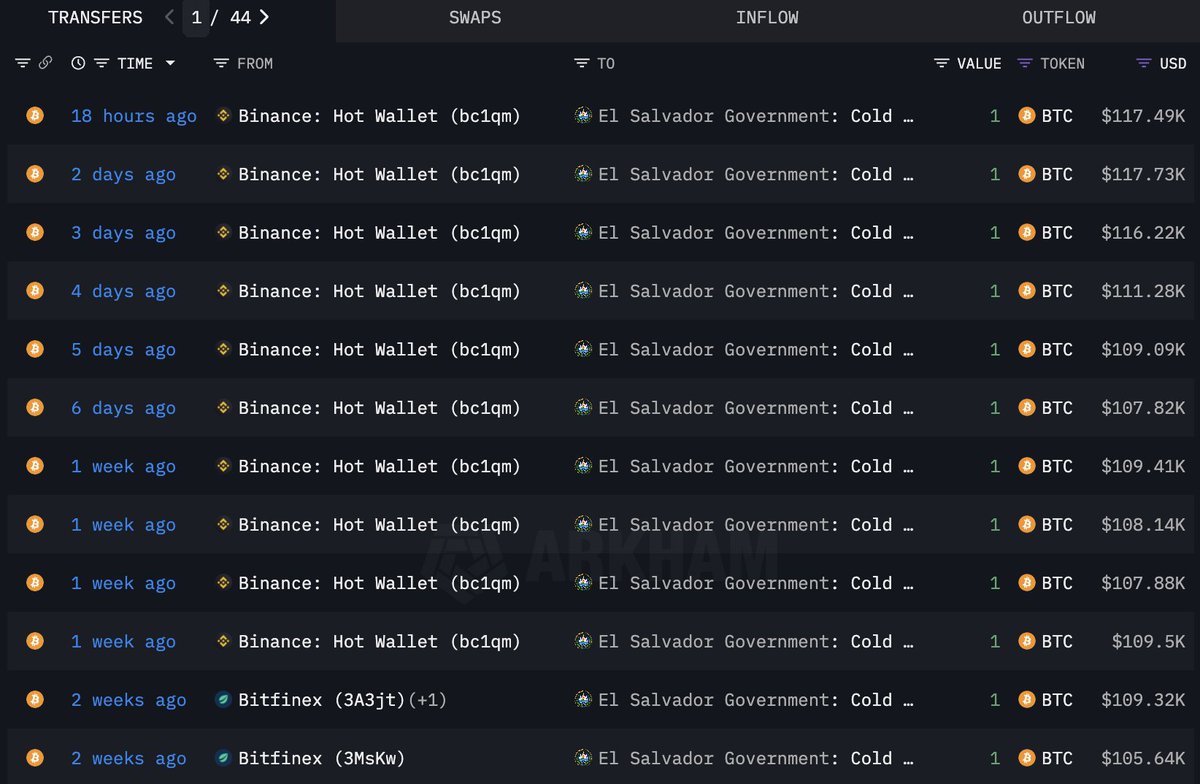Click Bitfinex logo next to Bitfinex (3MsKw)
Screen dimensions: 1200x784
[224, 758]
